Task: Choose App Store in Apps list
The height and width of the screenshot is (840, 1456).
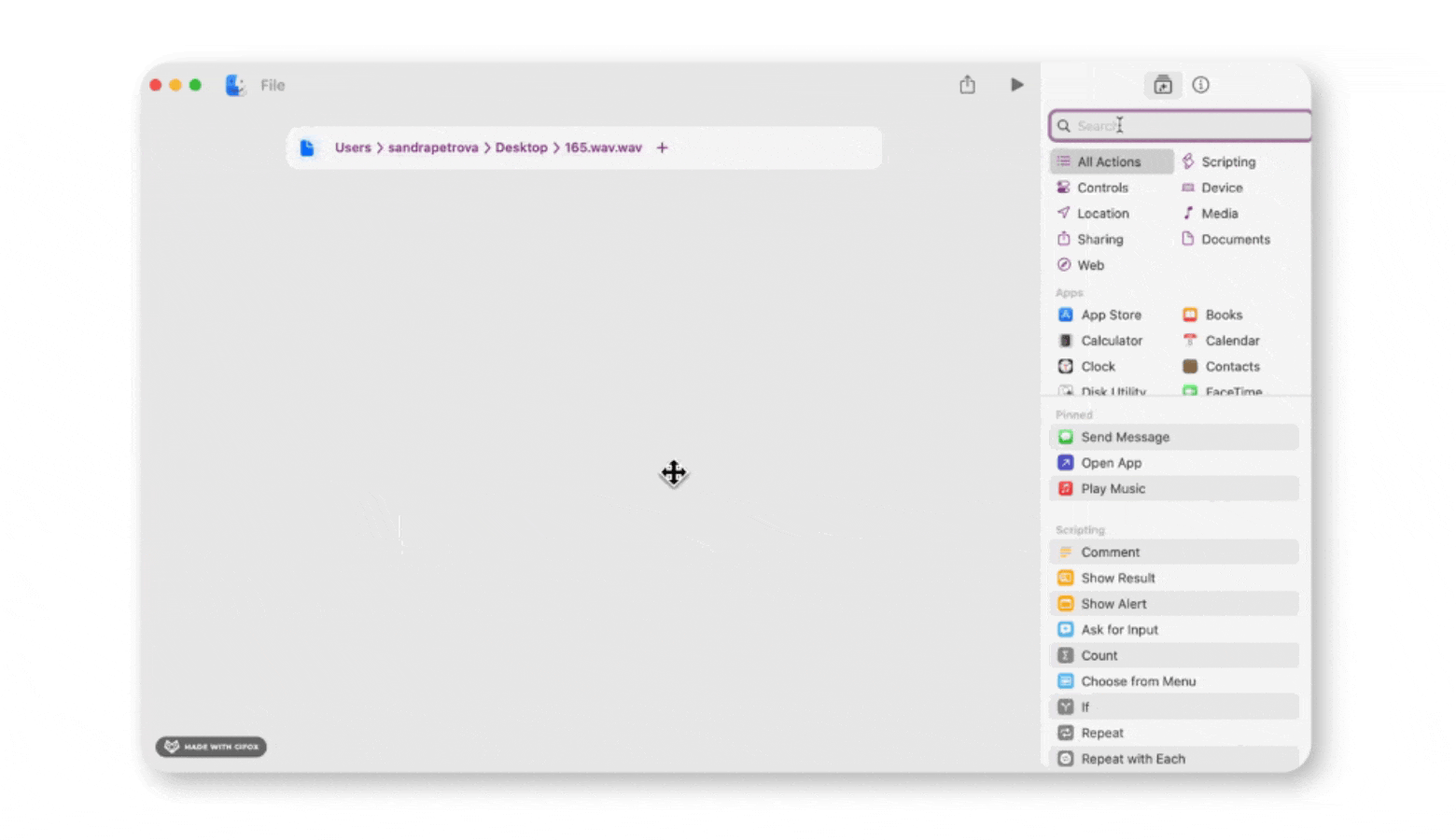Action: tap(1099, 315)
